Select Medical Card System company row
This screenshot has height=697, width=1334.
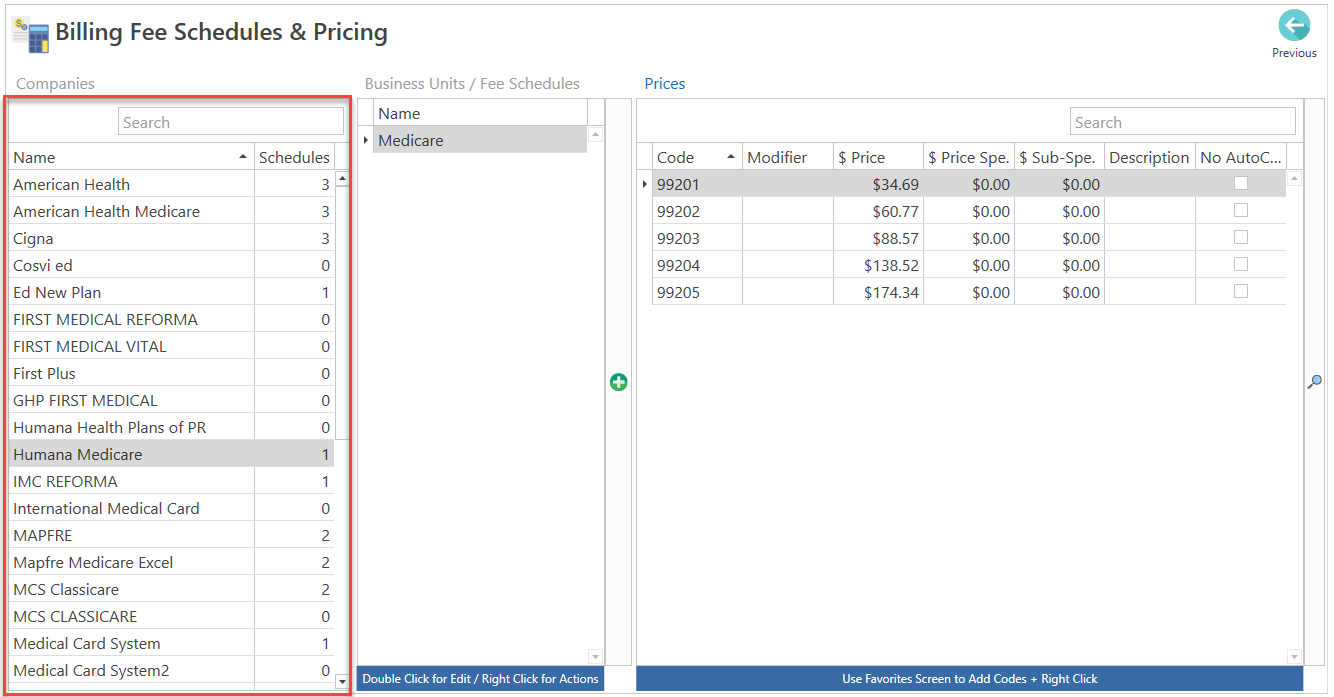coord(172,643)
